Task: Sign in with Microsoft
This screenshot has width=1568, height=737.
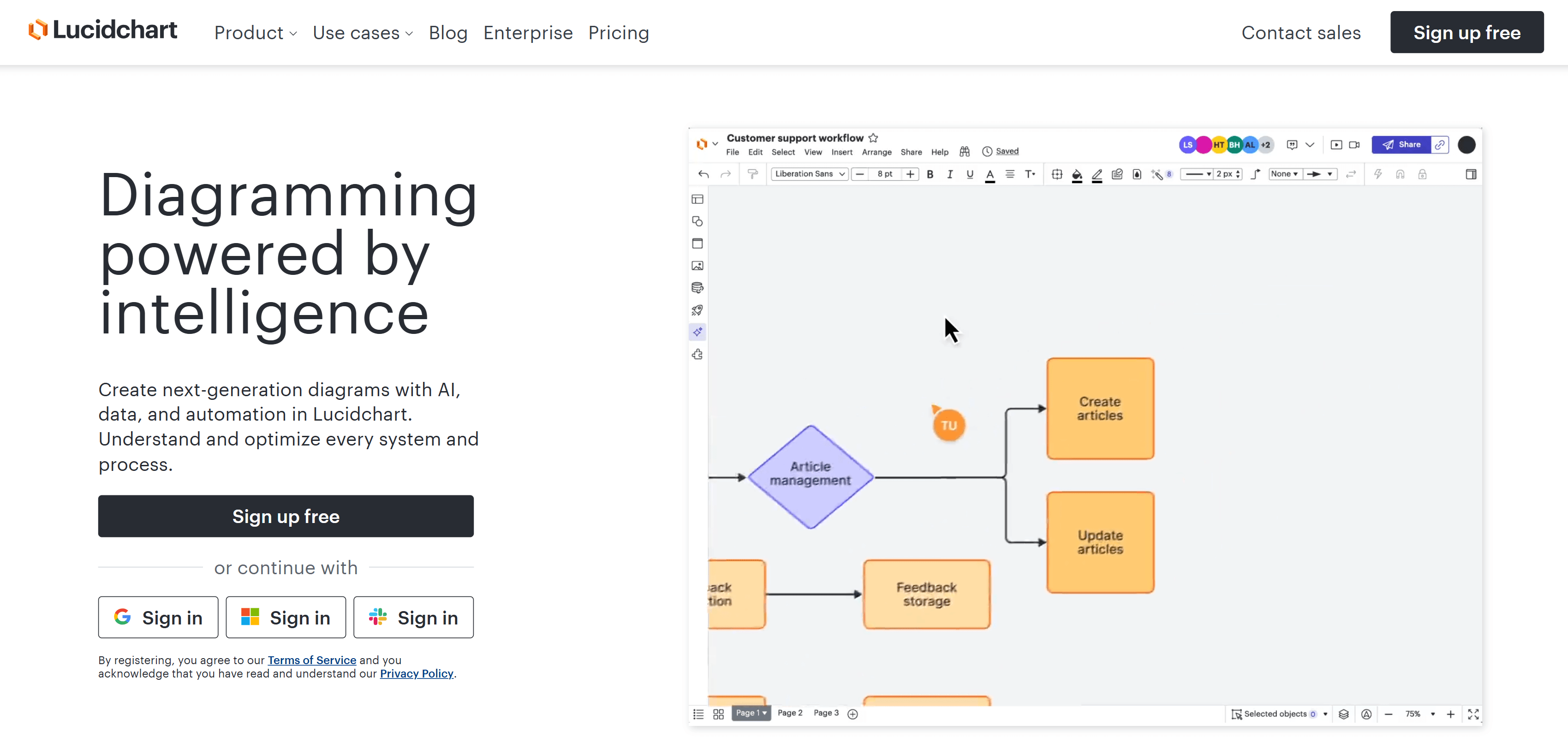Action: [286, 617]
